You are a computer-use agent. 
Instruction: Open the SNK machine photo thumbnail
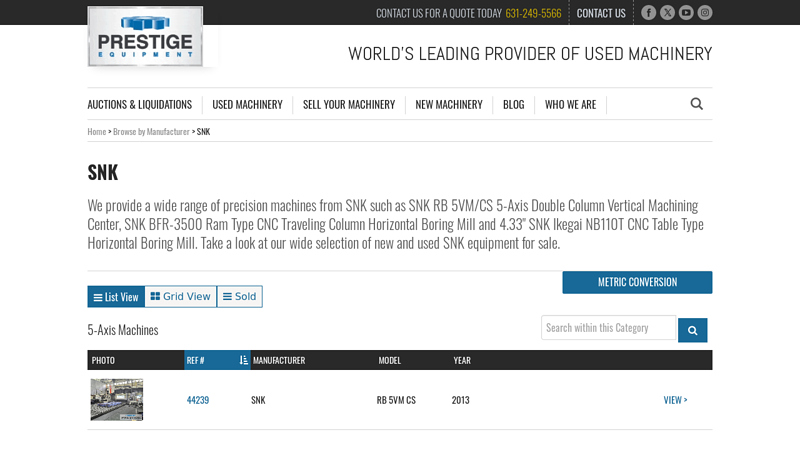click(x=117, y=399)
